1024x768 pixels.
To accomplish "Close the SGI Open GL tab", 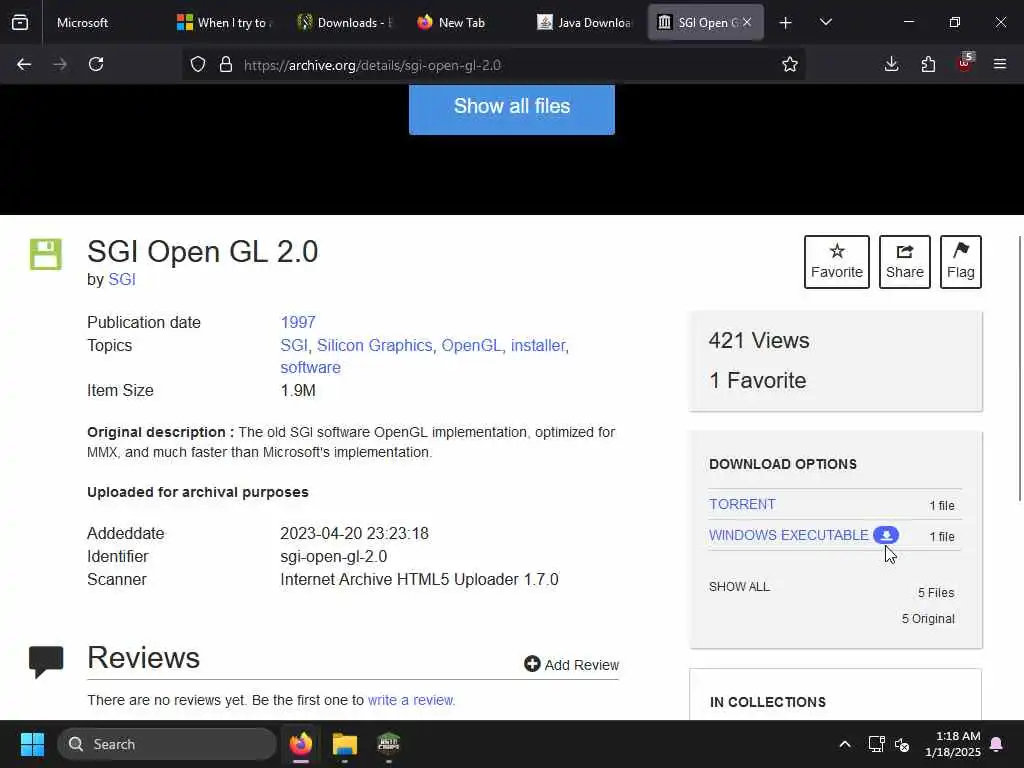I will point(747,22).
